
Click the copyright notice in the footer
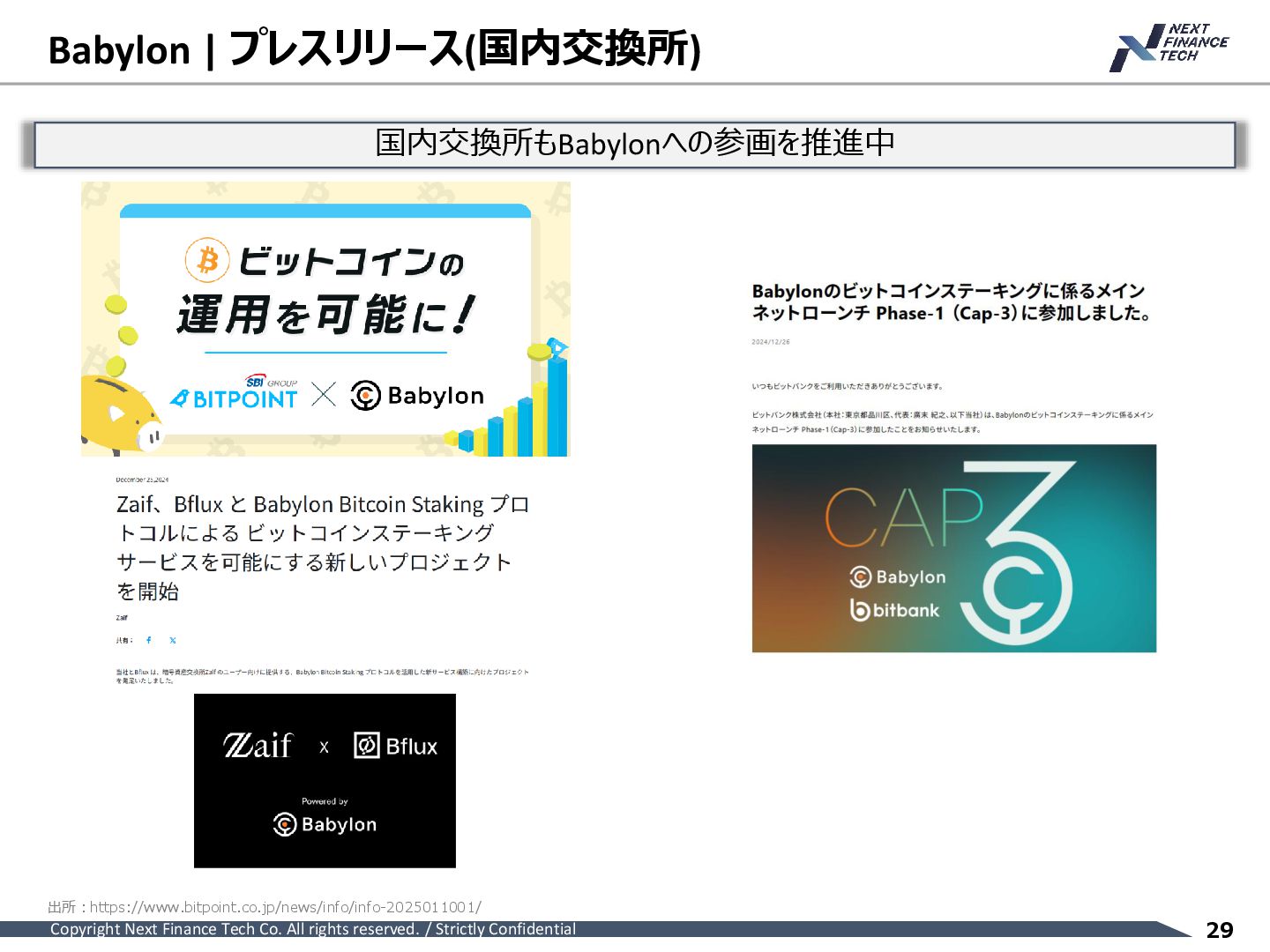point(313,929)
